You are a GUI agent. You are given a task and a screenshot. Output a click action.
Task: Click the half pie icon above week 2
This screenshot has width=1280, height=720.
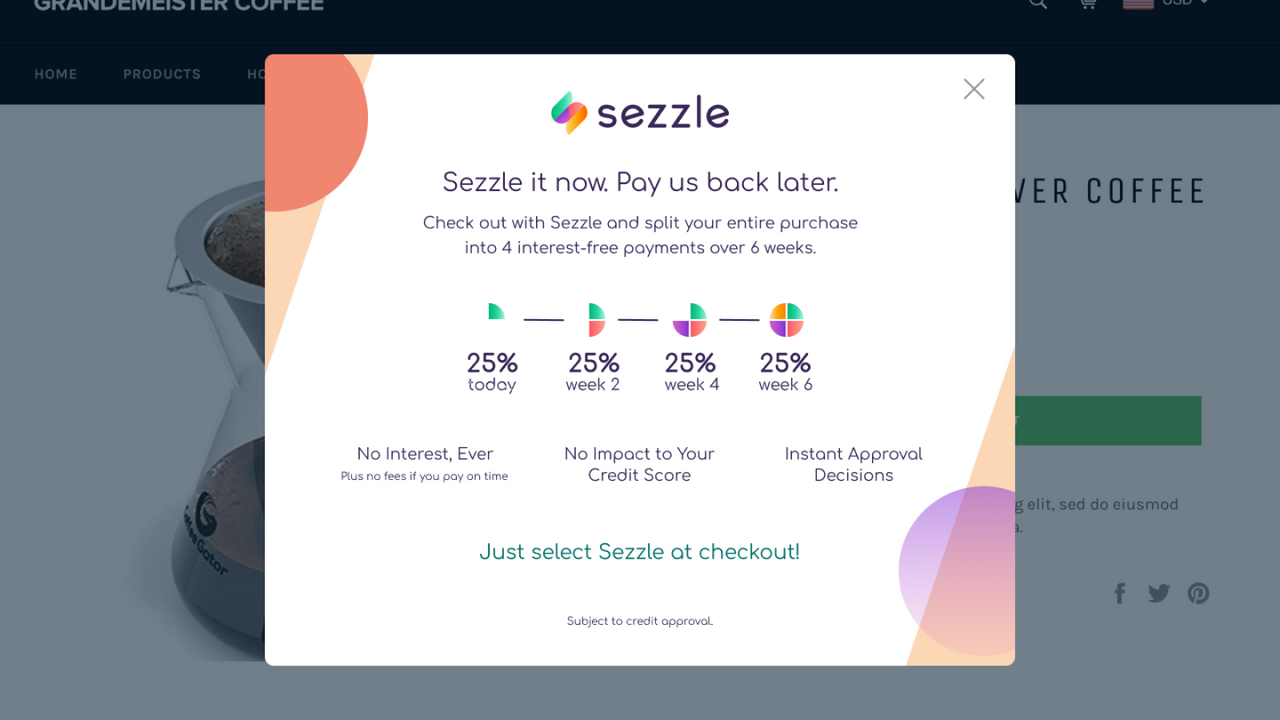pyautogui.click(x=596, y=320)
